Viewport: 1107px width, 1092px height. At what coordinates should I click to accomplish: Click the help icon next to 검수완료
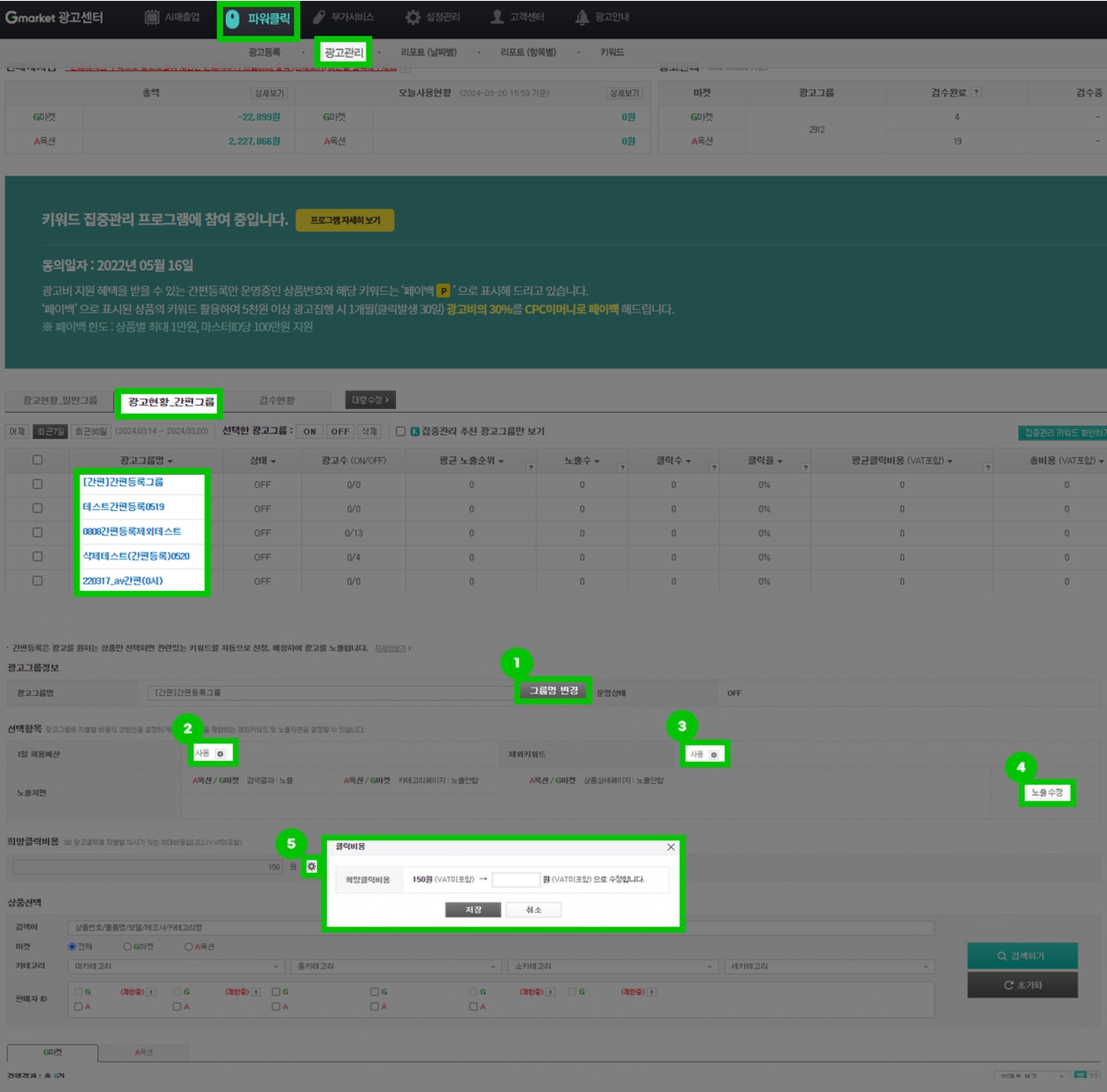coord(977,92)
